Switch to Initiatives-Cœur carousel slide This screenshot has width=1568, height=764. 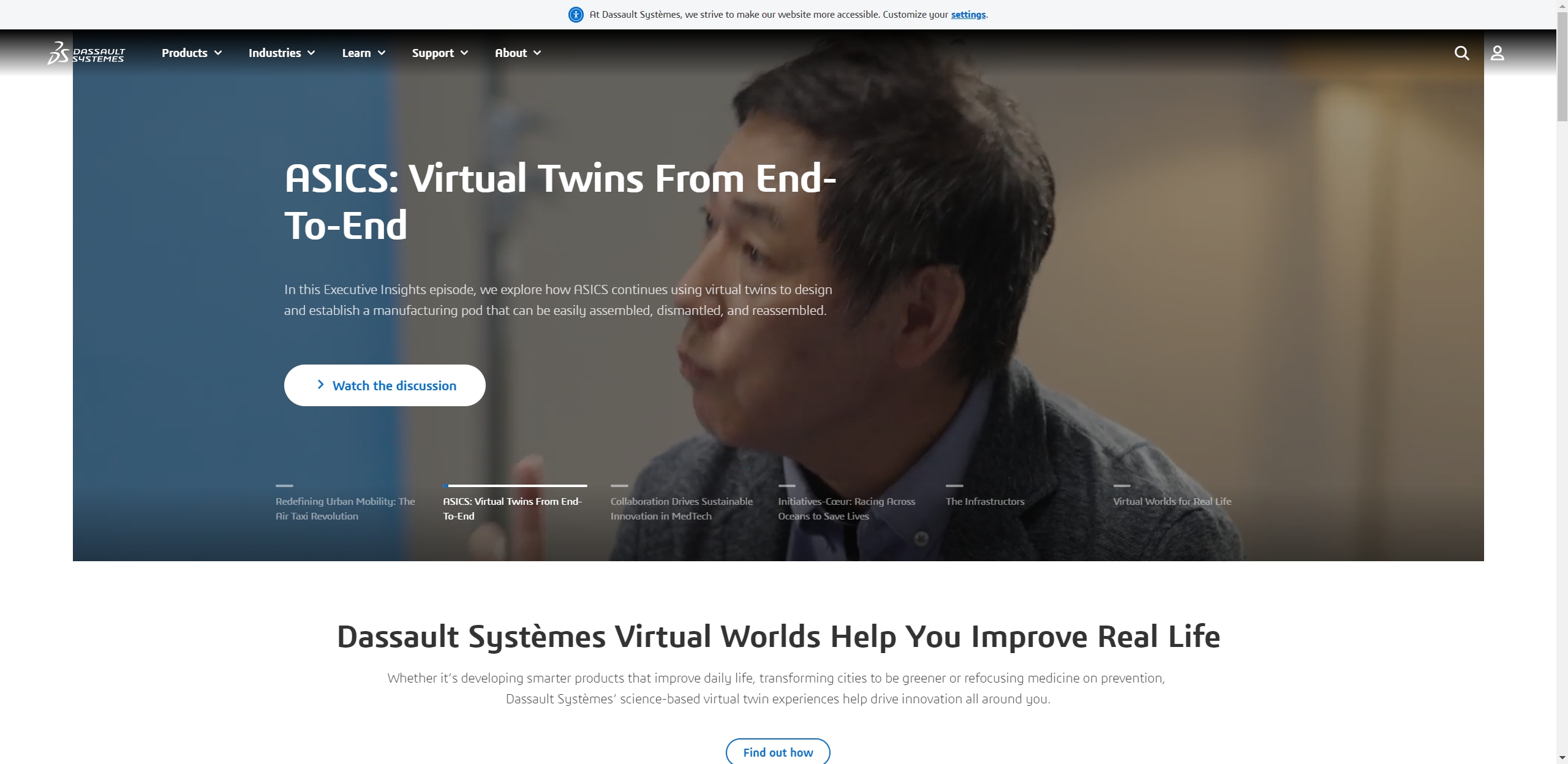point(846,509)
